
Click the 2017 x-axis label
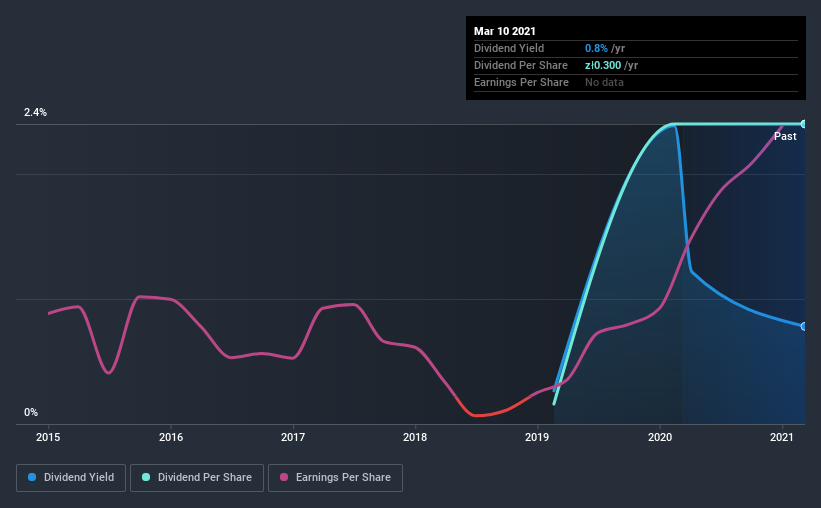pos(293,437)
